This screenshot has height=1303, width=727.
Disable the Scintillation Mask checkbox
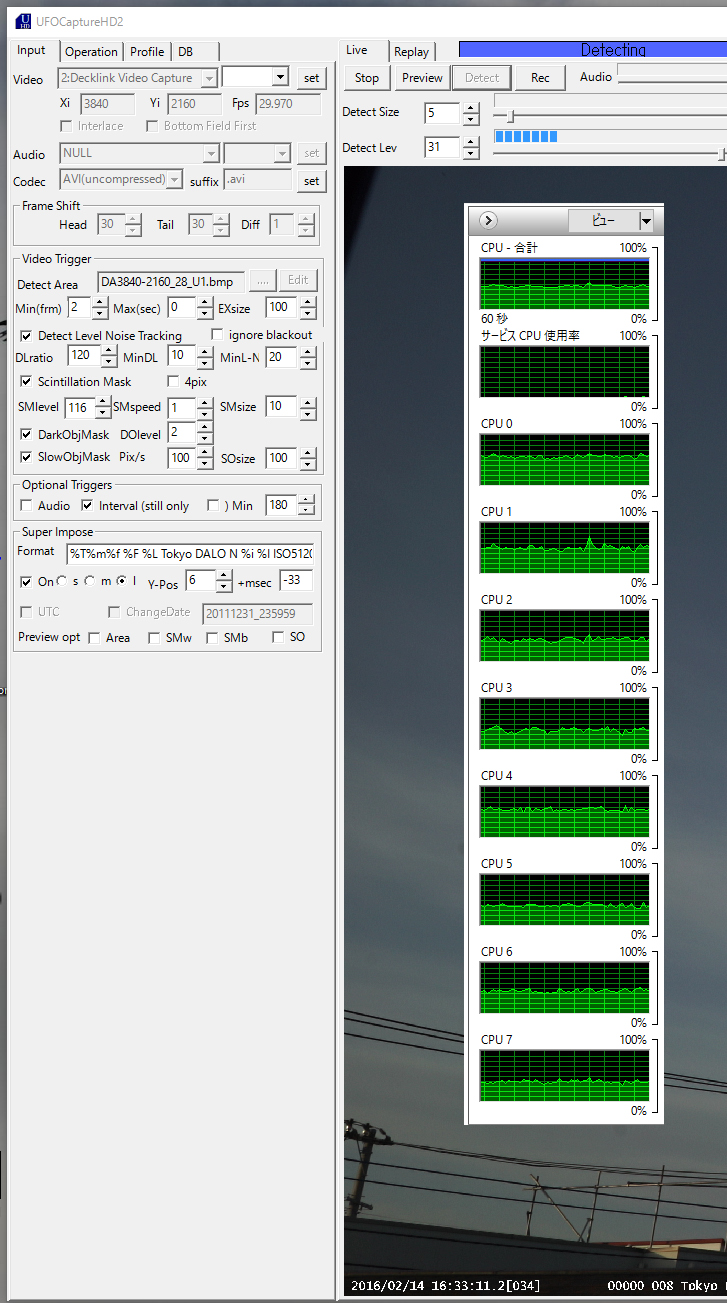pyautogui.click(x=27, y=381)
